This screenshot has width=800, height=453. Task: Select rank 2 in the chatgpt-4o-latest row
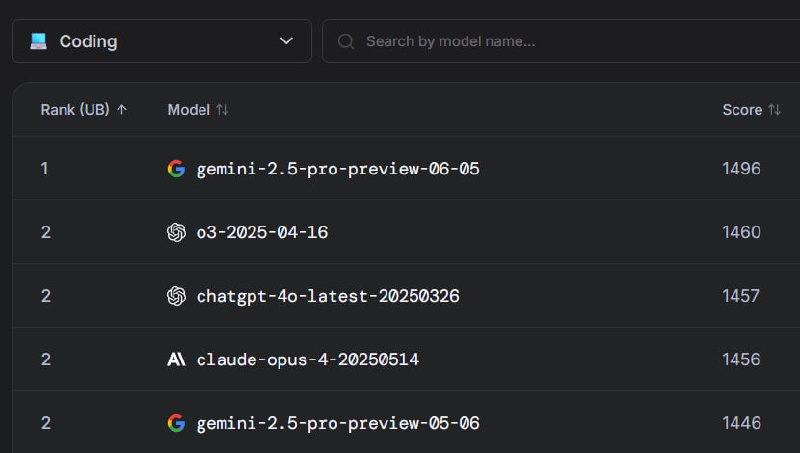coord(46,296)
